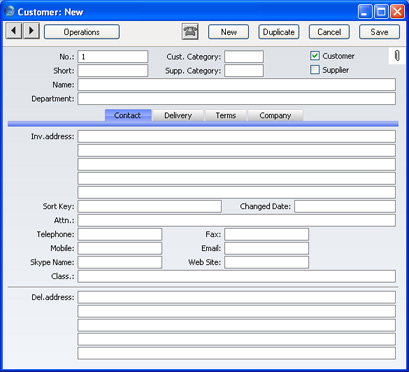Click the Cust. Category field

pyautogui.click(x=244, y=57)
